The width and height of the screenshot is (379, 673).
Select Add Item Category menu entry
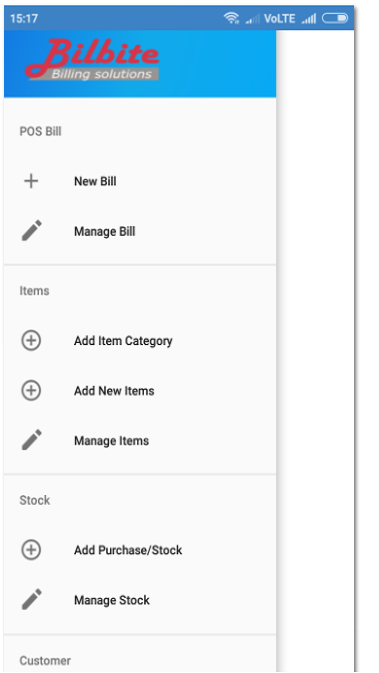point(140,341)
